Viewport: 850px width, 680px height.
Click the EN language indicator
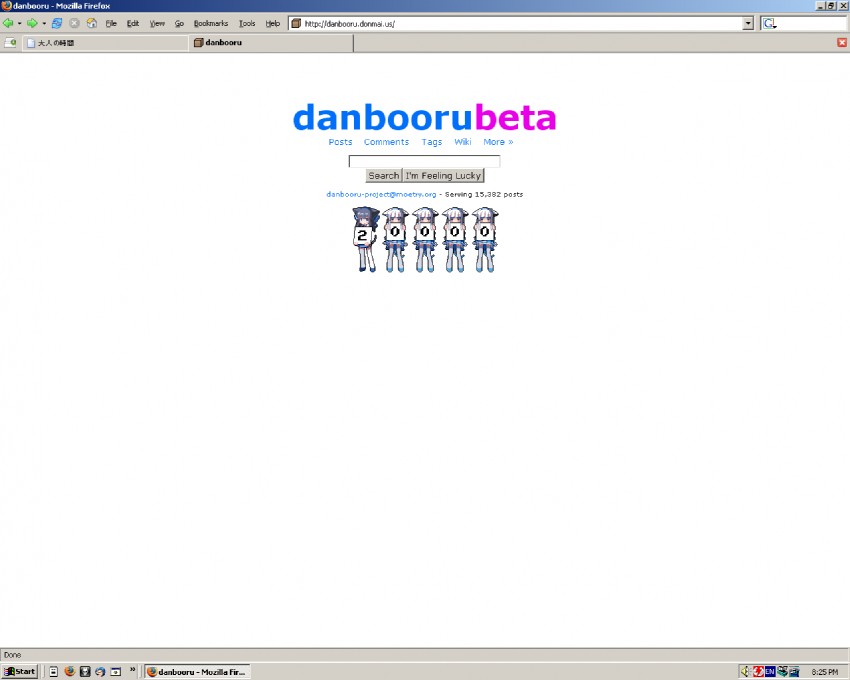[x=770, y=672]
